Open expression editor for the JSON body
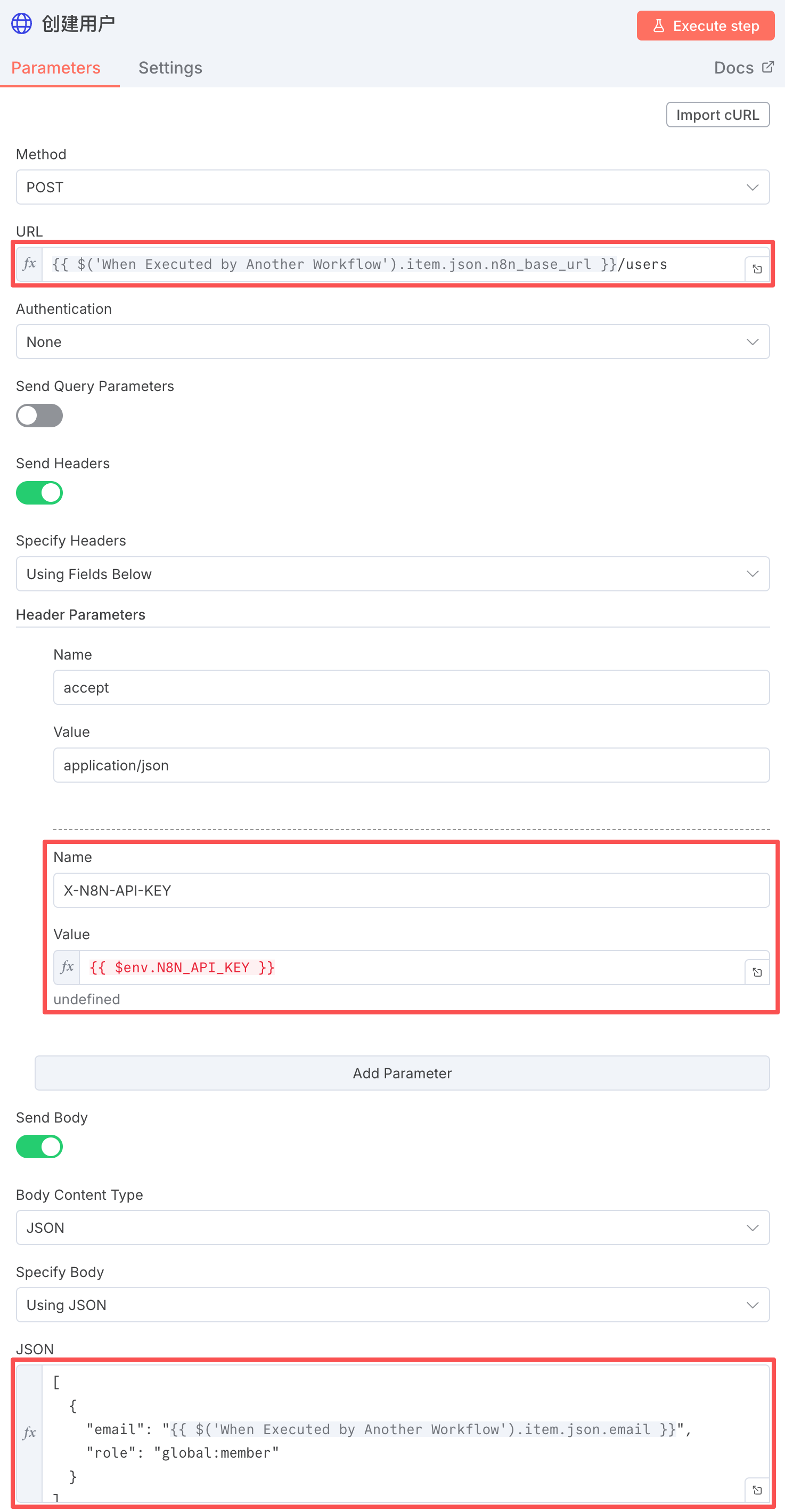785x1512 pixels. tap(757, 1490)
